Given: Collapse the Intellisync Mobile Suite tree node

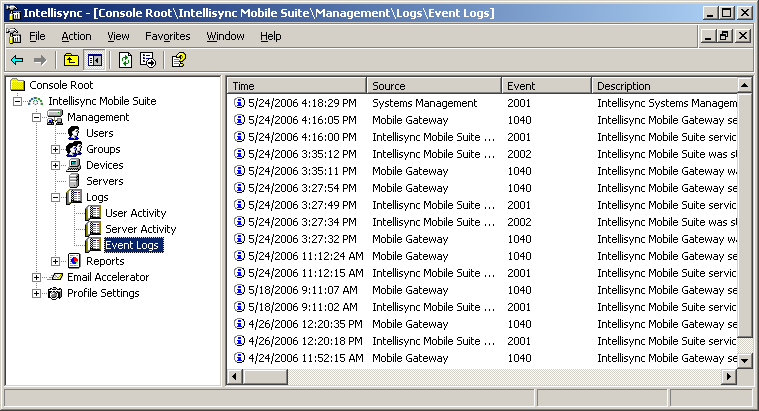Looking at the screenshot, I should (x=17, y=101).
